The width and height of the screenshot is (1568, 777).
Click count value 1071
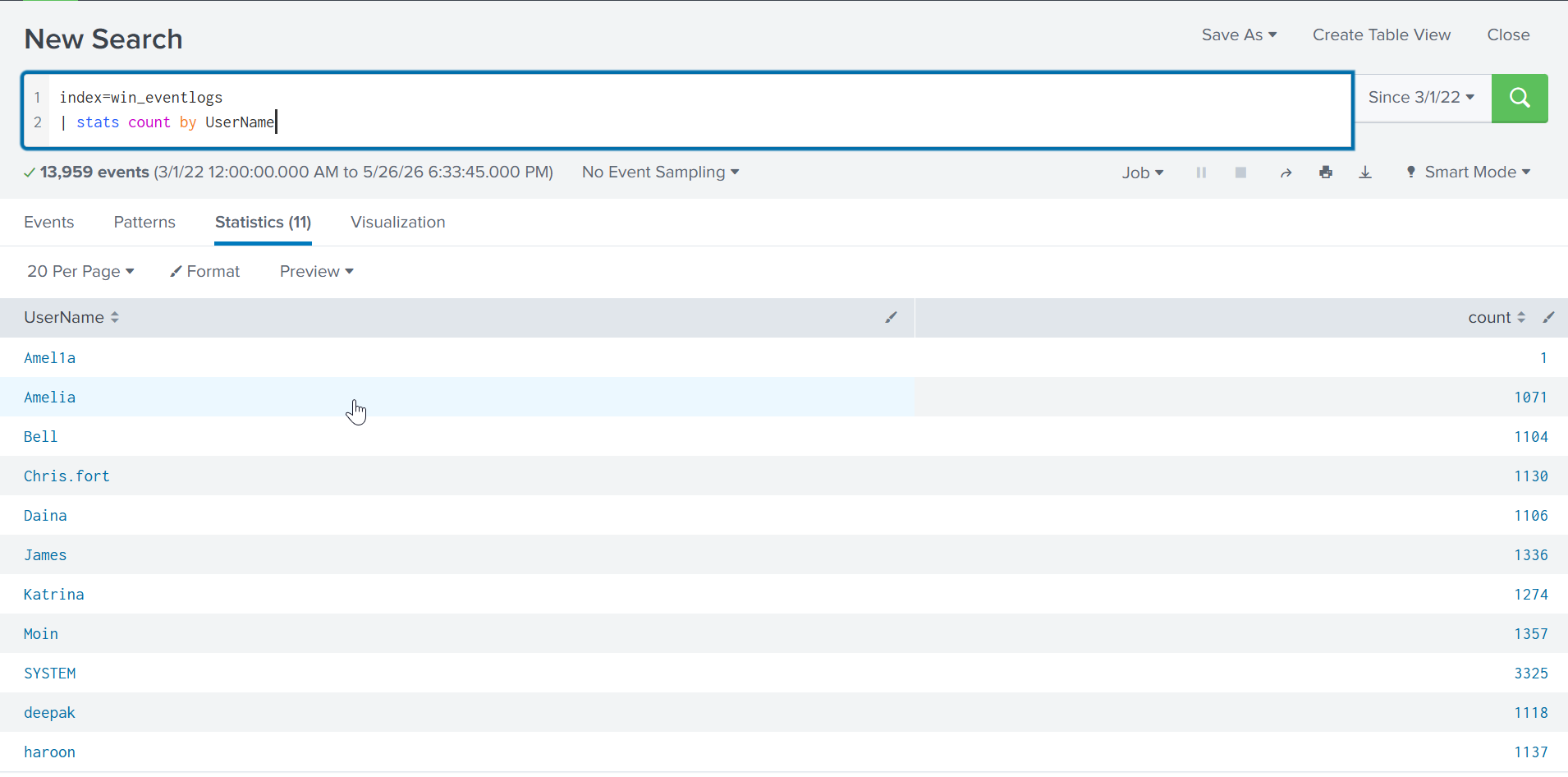point(1531,397)
